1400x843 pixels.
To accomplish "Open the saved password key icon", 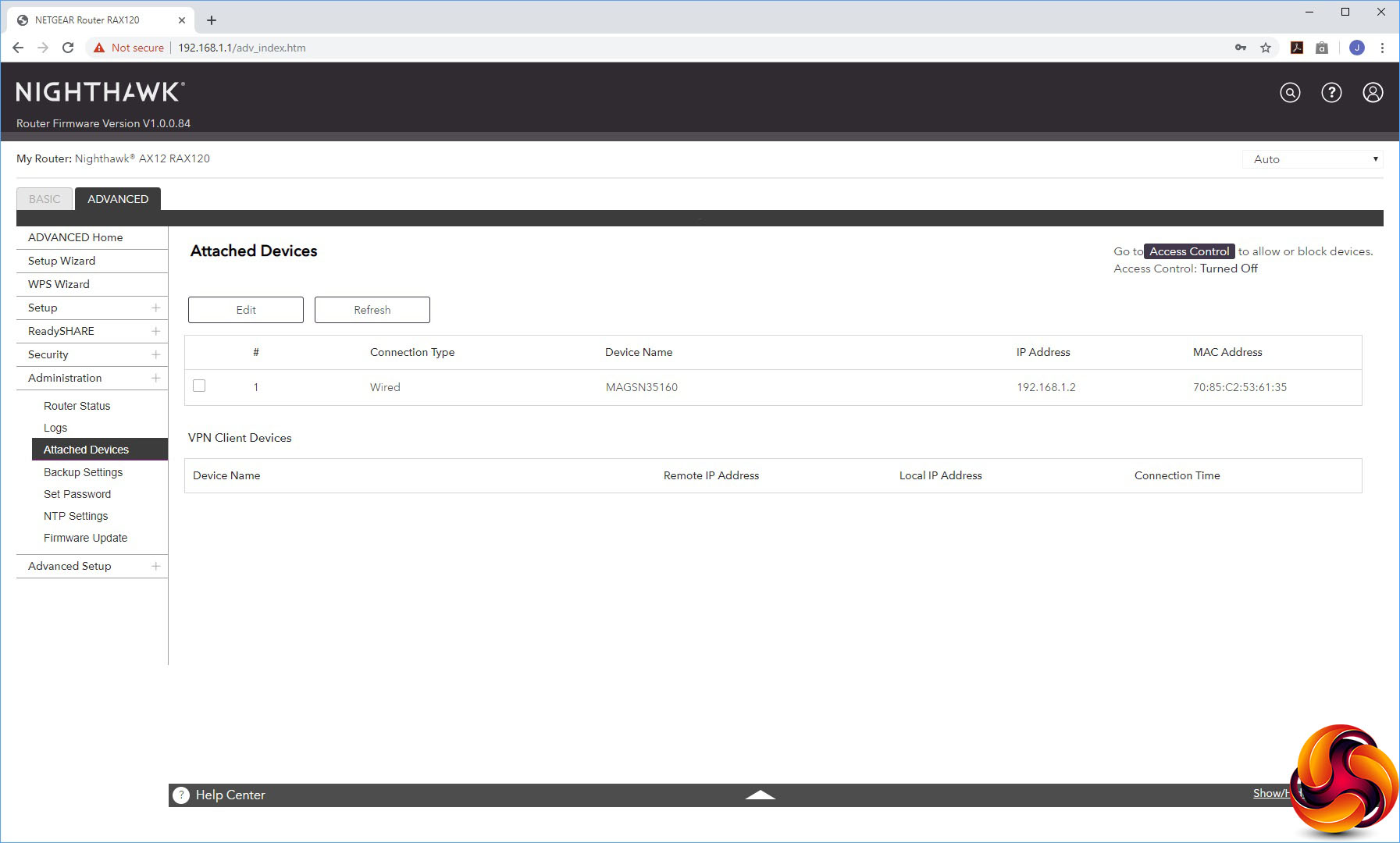I will coord(1241,48).
